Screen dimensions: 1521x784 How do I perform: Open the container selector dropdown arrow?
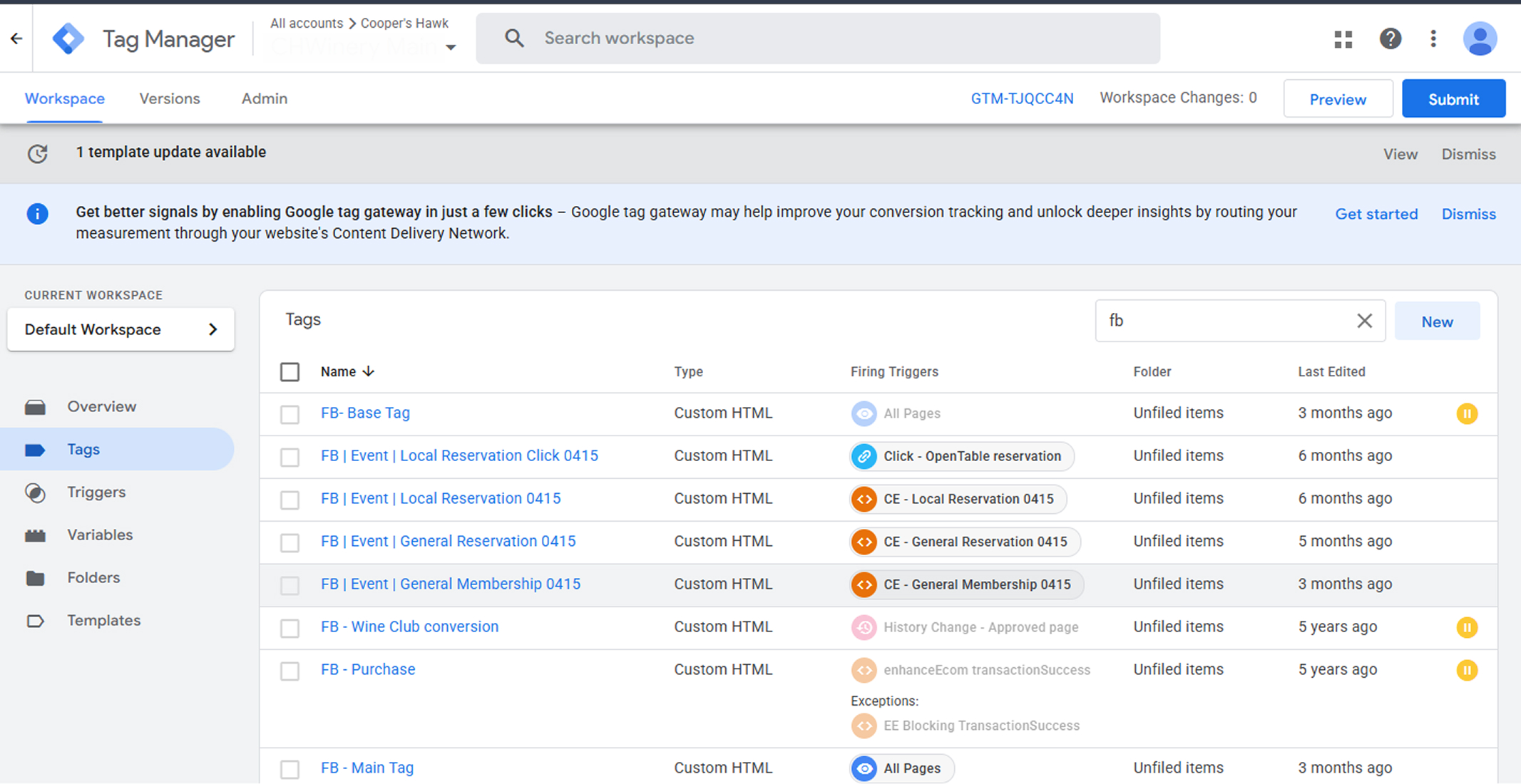click(451, 48)
